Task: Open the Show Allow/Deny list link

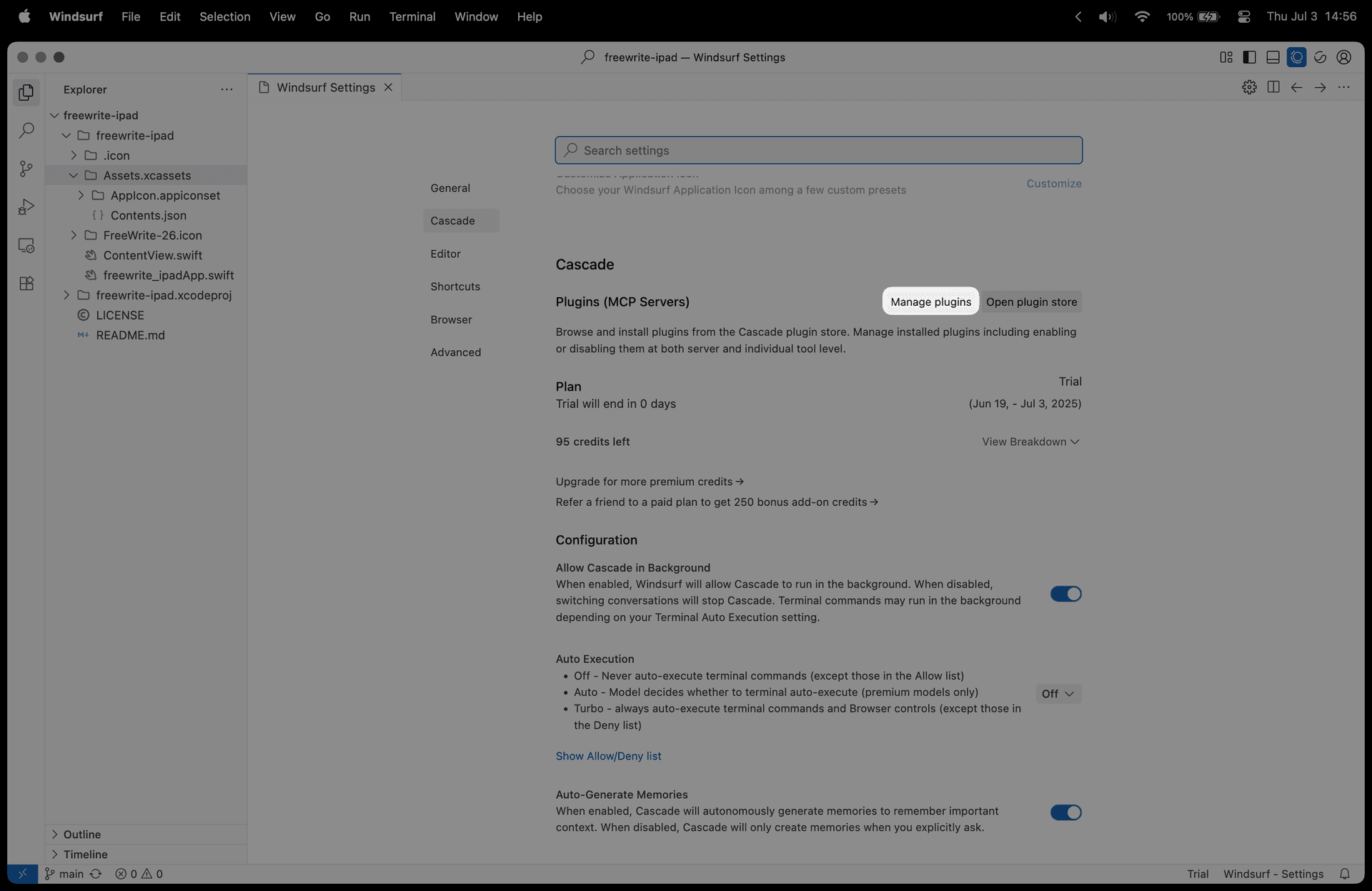Action: coord(608,755)
